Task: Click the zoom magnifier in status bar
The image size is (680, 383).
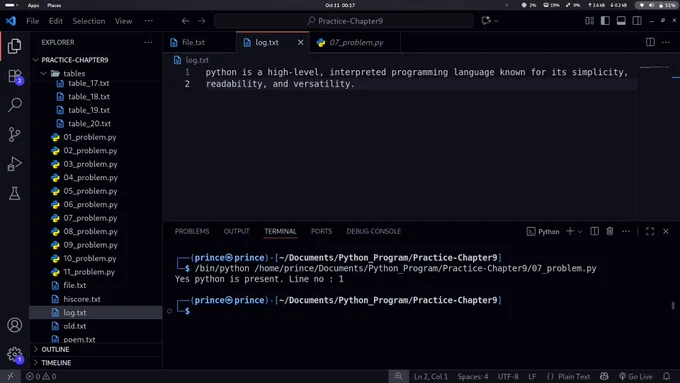Action: click(x=399, y=376)
